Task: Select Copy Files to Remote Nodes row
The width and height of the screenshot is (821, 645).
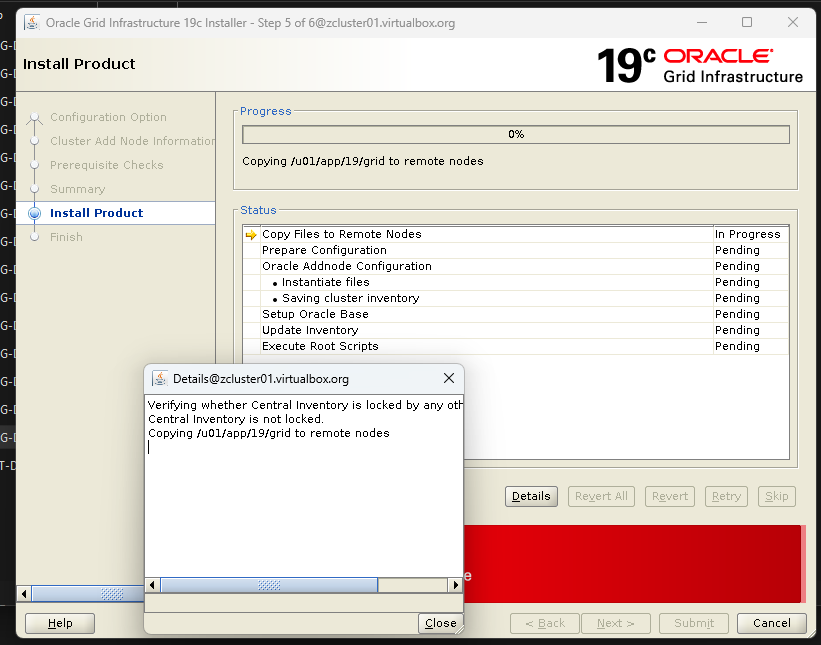Action: tap(516, 234)
